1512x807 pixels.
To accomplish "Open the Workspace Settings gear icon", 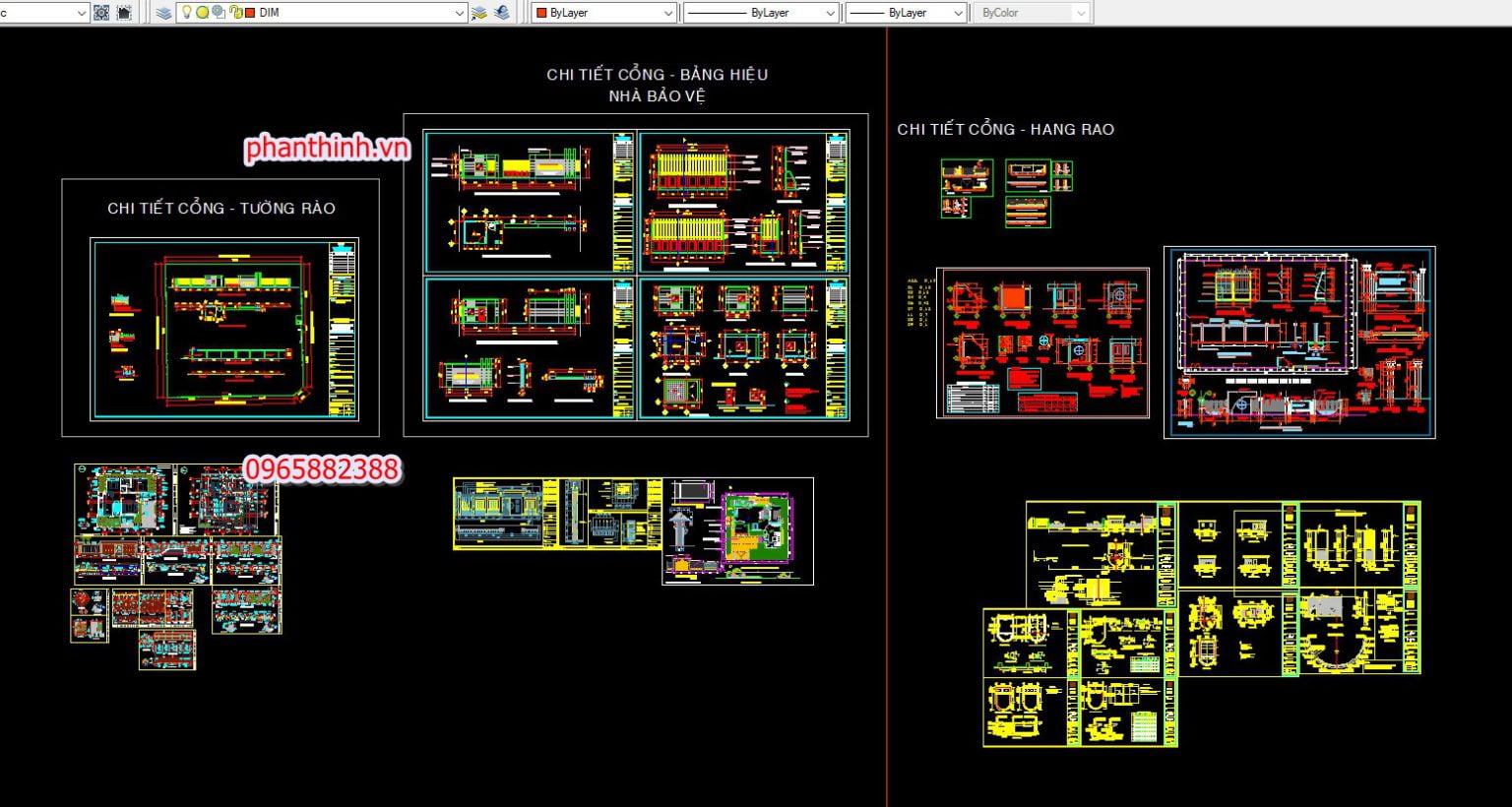I will point(101,13).
